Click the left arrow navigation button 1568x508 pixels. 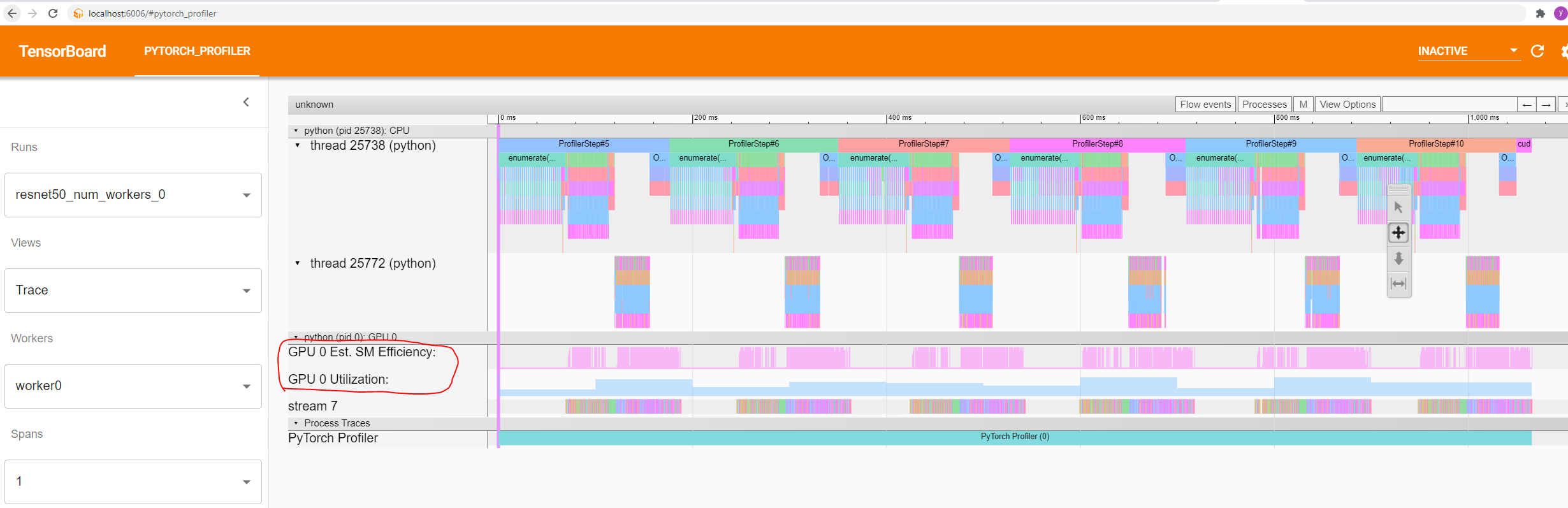(x=1527, y=105)
